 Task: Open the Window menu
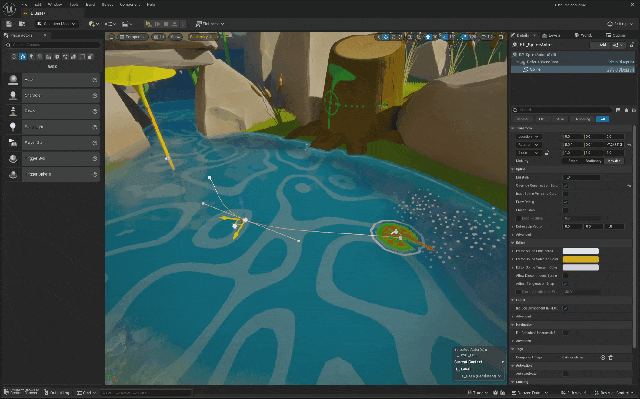(55, 4)
